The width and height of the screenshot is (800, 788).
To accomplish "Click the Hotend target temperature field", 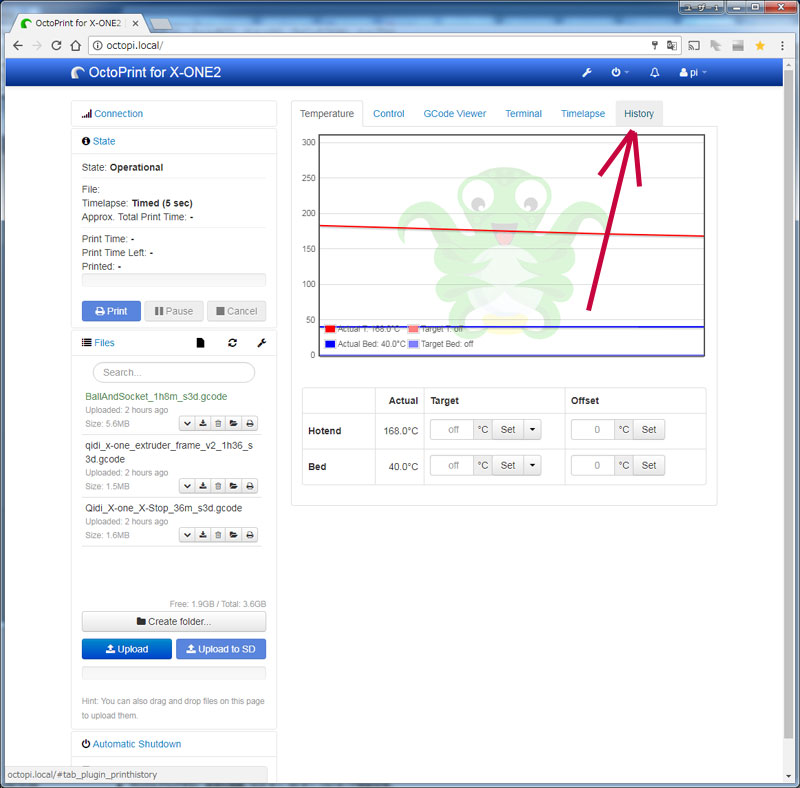I will click(x=452, y=430).
